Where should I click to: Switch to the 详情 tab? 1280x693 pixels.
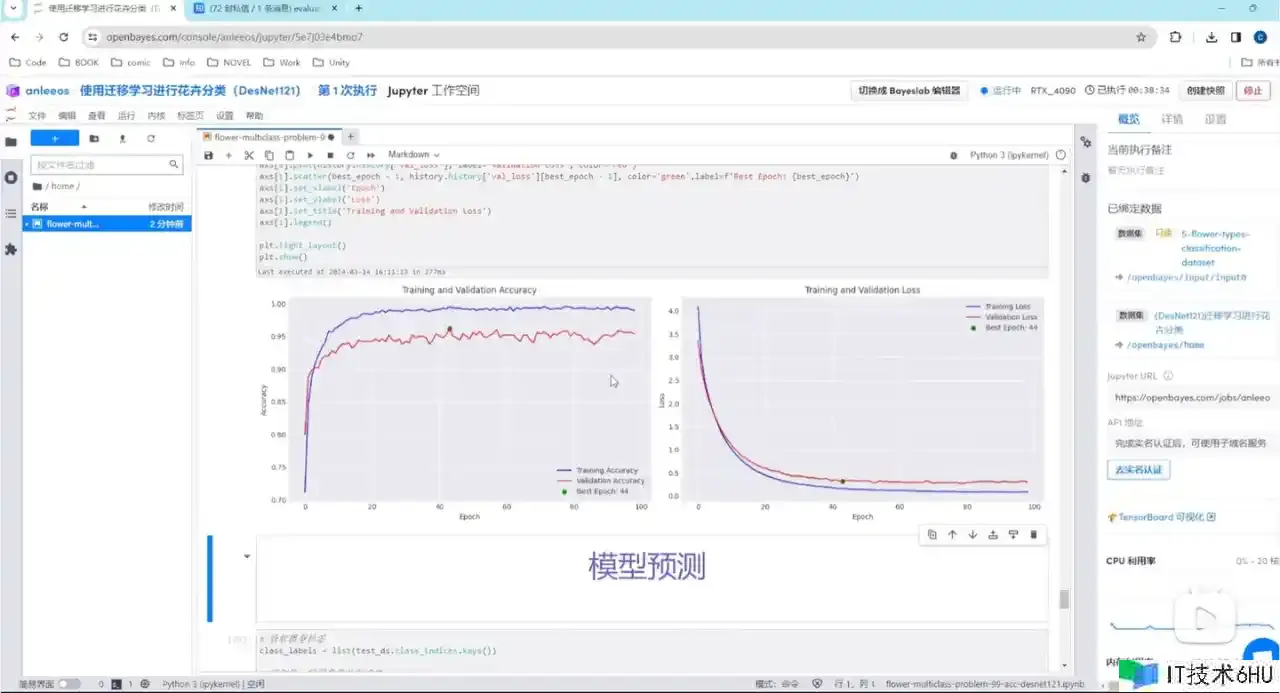tap(1172, 119)
